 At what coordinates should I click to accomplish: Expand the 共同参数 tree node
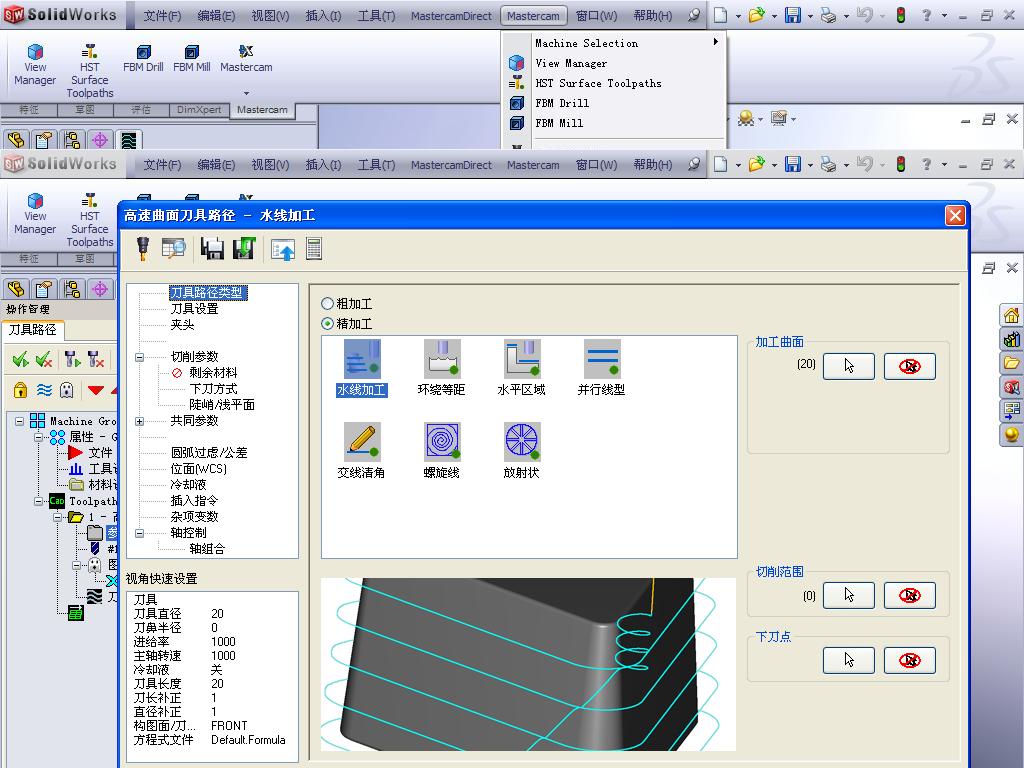(139, 421)
